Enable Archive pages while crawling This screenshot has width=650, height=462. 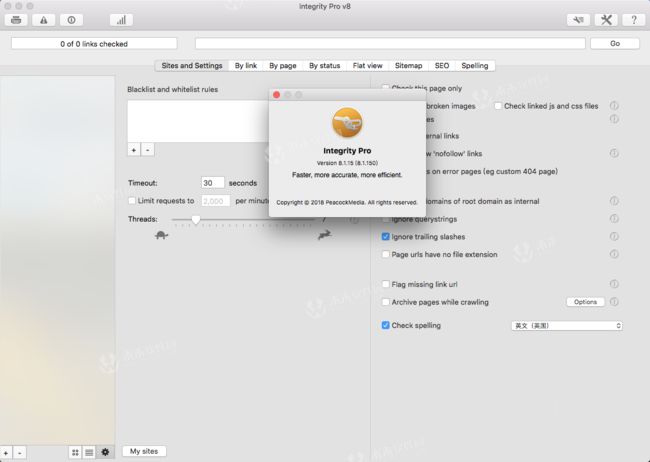[386, 302]
